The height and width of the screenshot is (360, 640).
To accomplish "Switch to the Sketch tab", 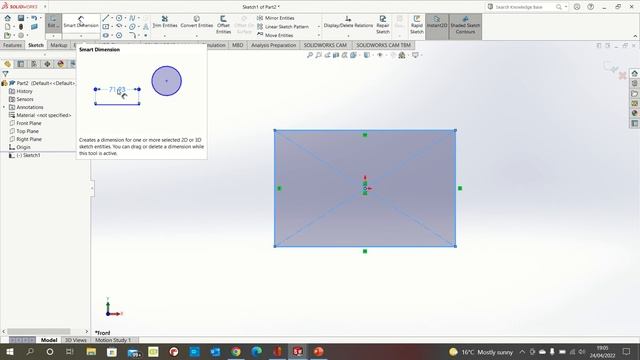I will (x=36, y=45).
